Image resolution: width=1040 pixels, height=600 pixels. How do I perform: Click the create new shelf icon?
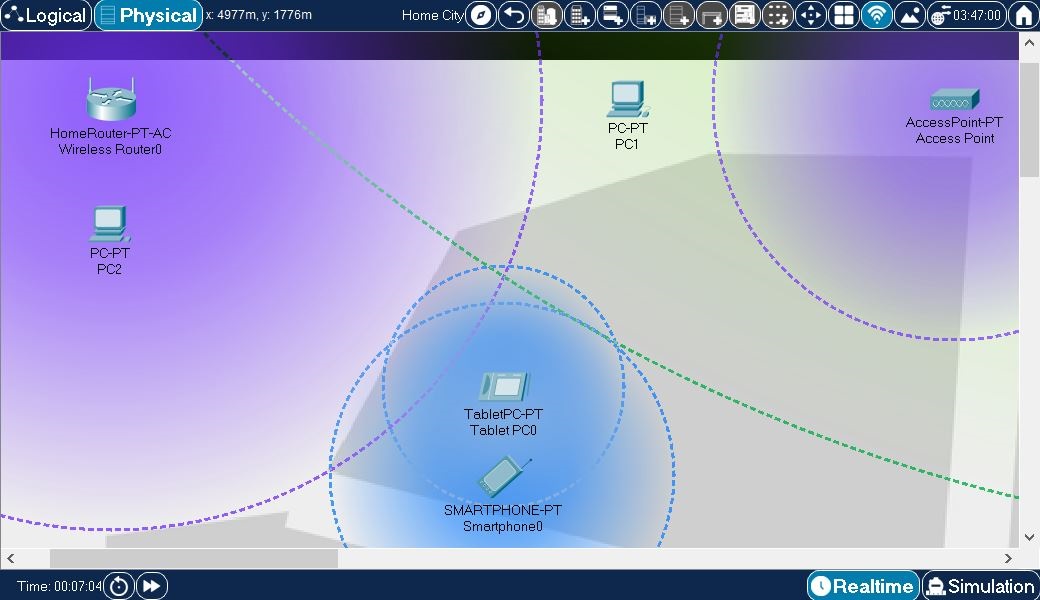[x=679, y=15]
